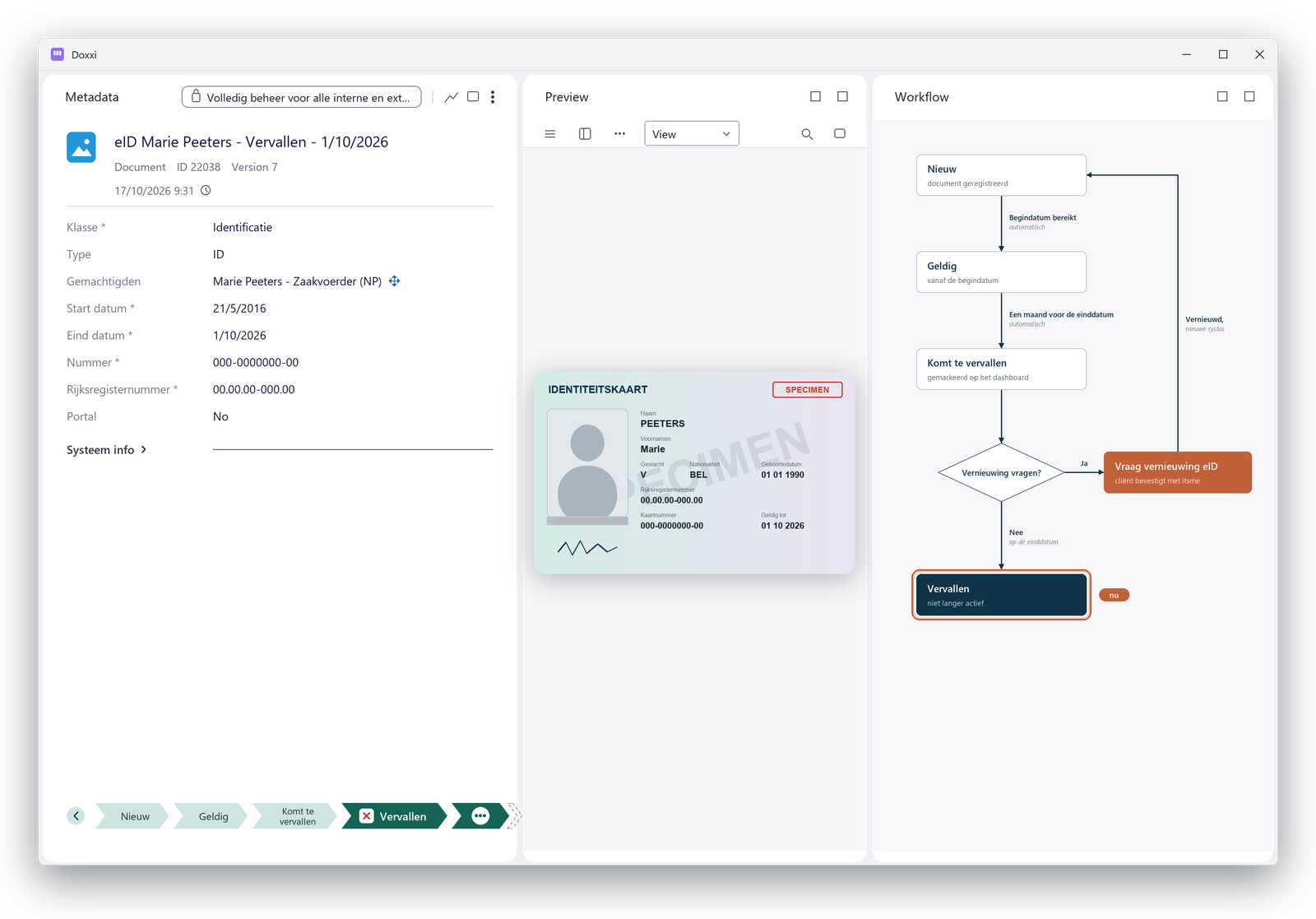This screenshot has height=919, width=1316.
Task: Select the Geldig status step
Action: pyautogui.click(x=212, y=816)
